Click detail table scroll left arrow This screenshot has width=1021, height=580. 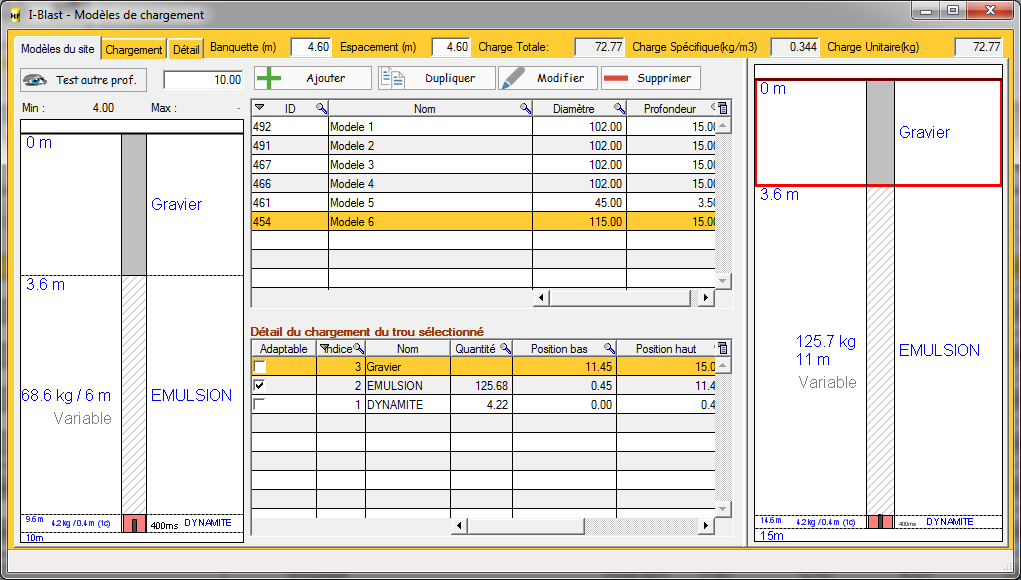459,525
